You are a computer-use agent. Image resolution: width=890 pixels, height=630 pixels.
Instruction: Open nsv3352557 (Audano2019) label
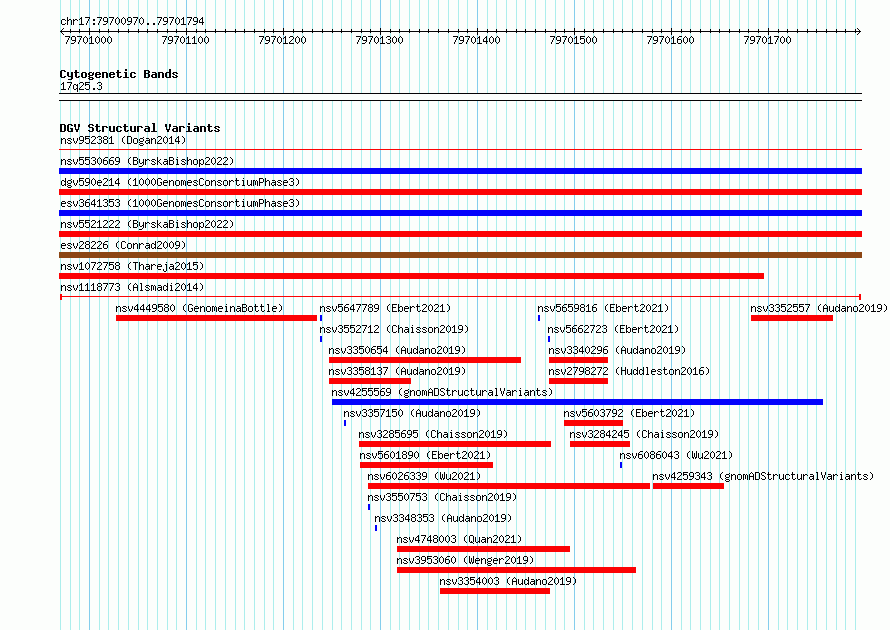[819, 308]
